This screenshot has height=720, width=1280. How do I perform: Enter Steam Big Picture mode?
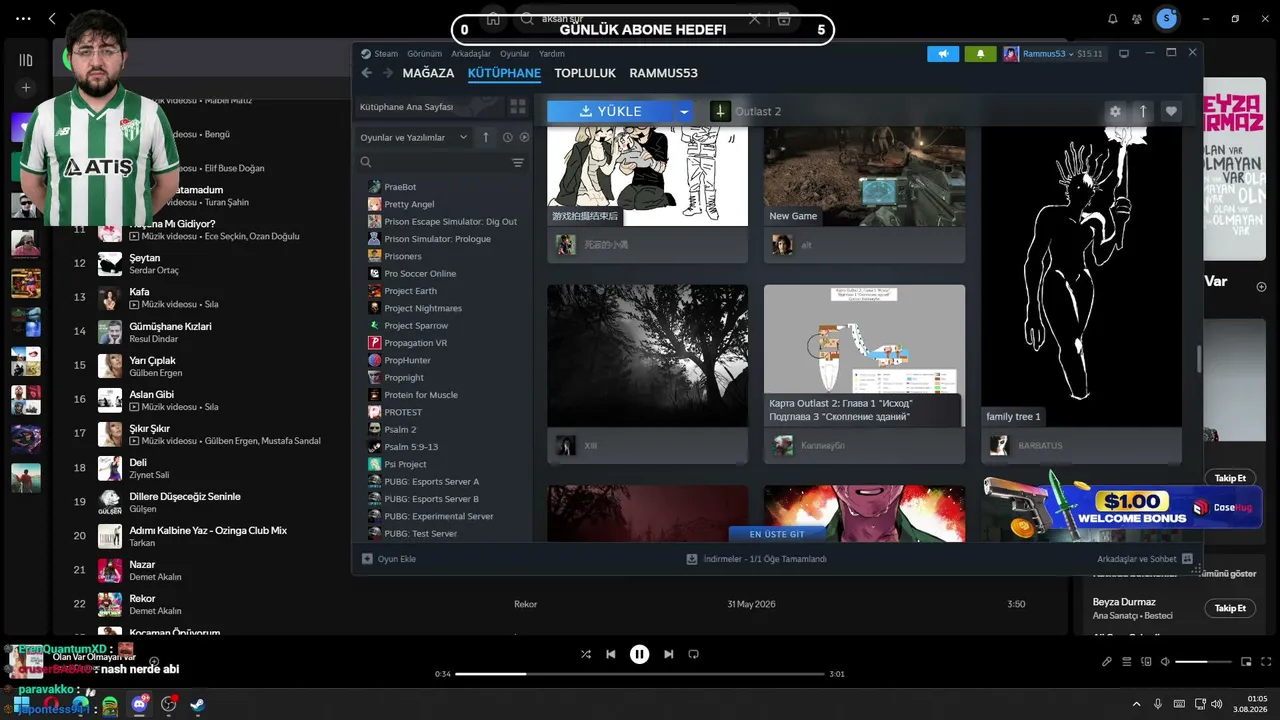coord(1124,54)
